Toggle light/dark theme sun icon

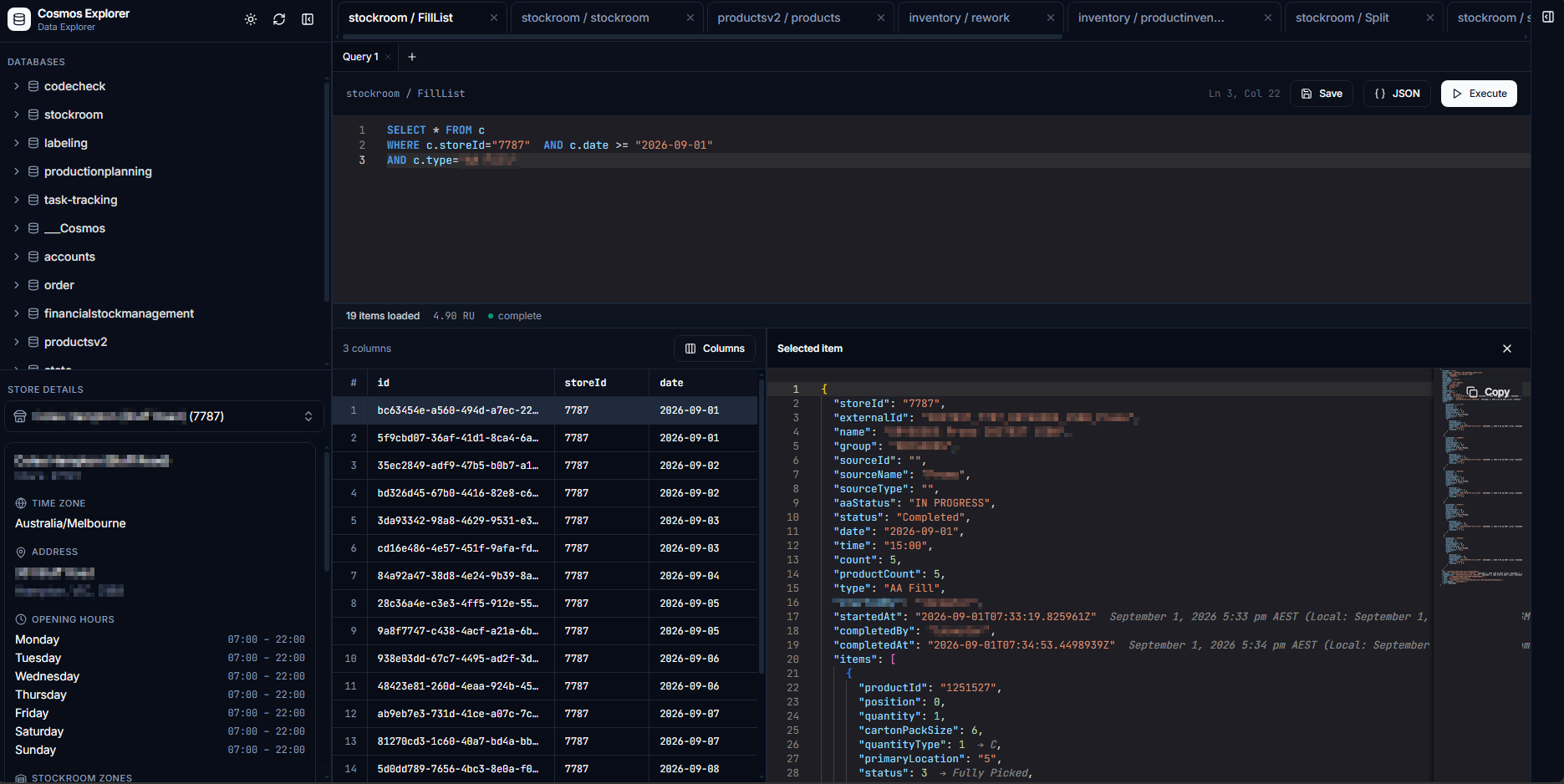(x=251, y=19)
